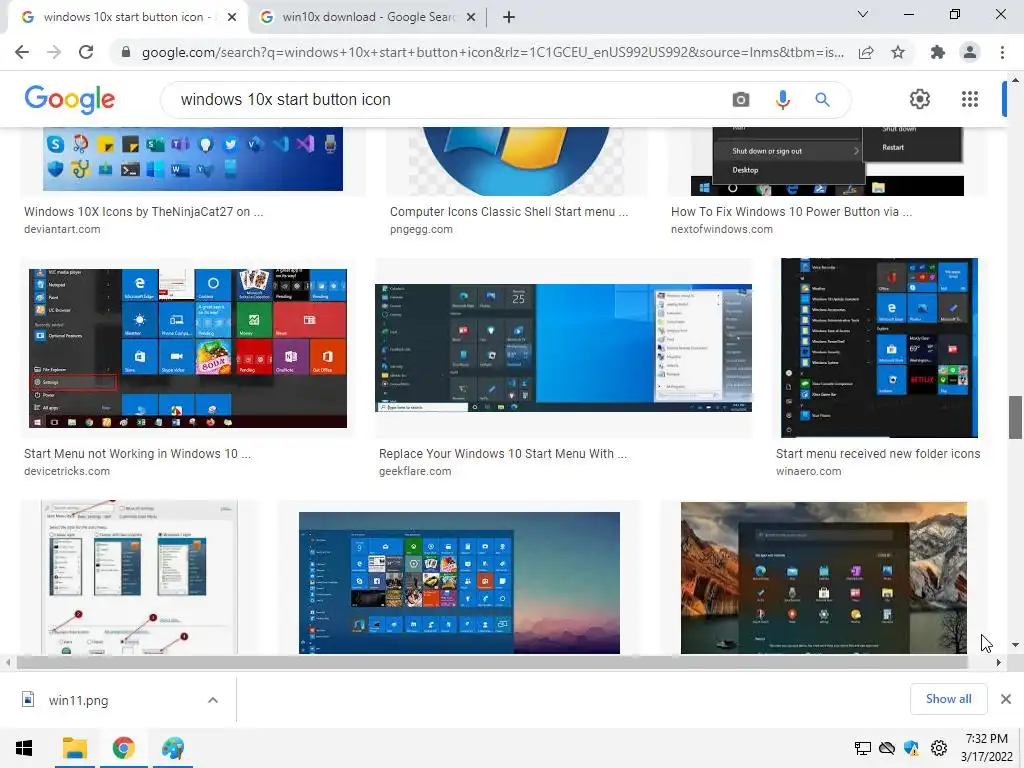
Task: Open Windows Security tray icon
Action: click(911, 748)
